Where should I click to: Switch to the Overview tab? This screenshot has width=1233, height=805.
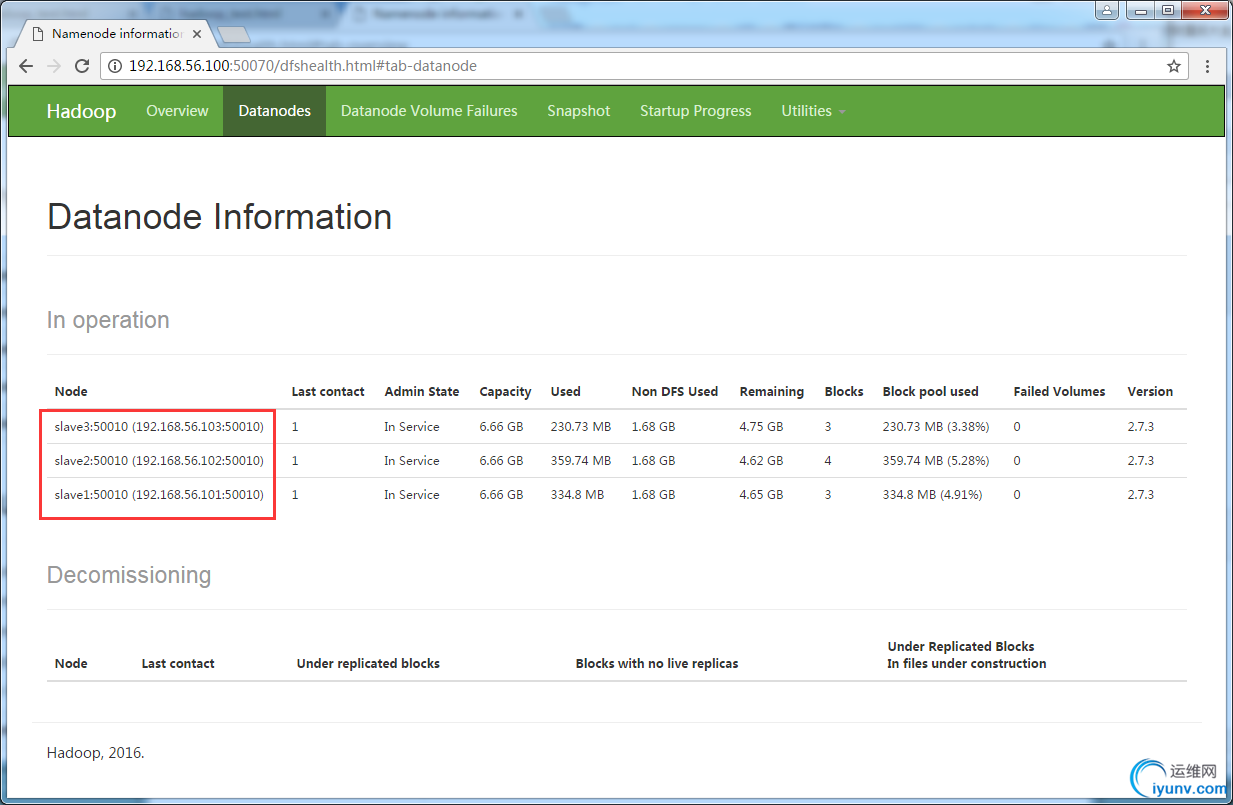(177, 111)
